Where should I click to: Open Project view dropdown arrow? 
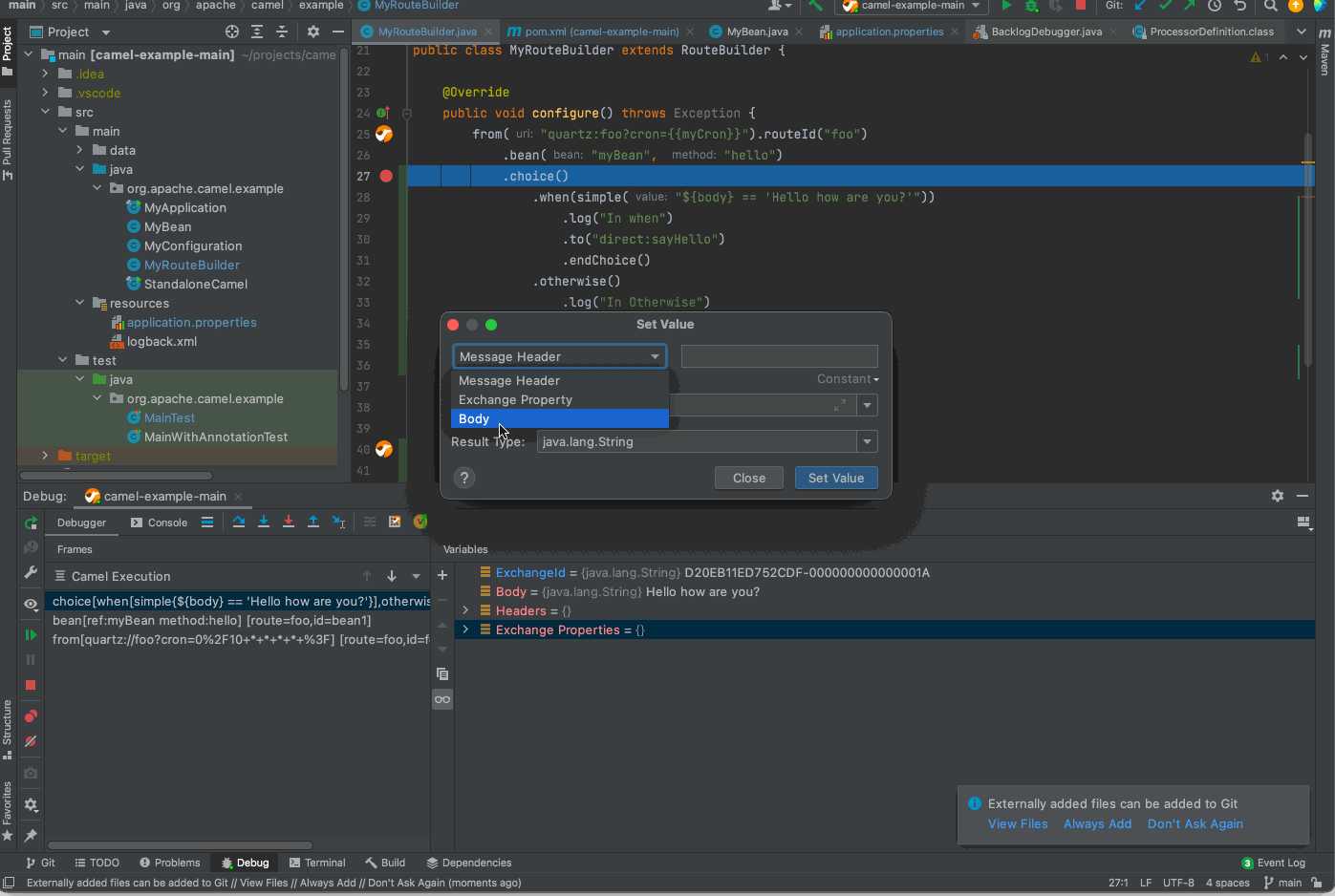click(106, 32)
